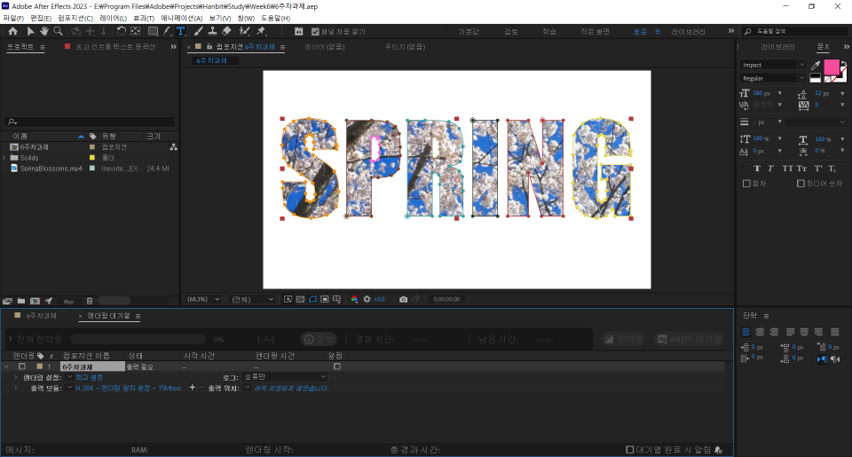This screenshot has height=457, width=852.
Task: Toggle the auto-open panels checkbox
Action: tap(315, 32)
